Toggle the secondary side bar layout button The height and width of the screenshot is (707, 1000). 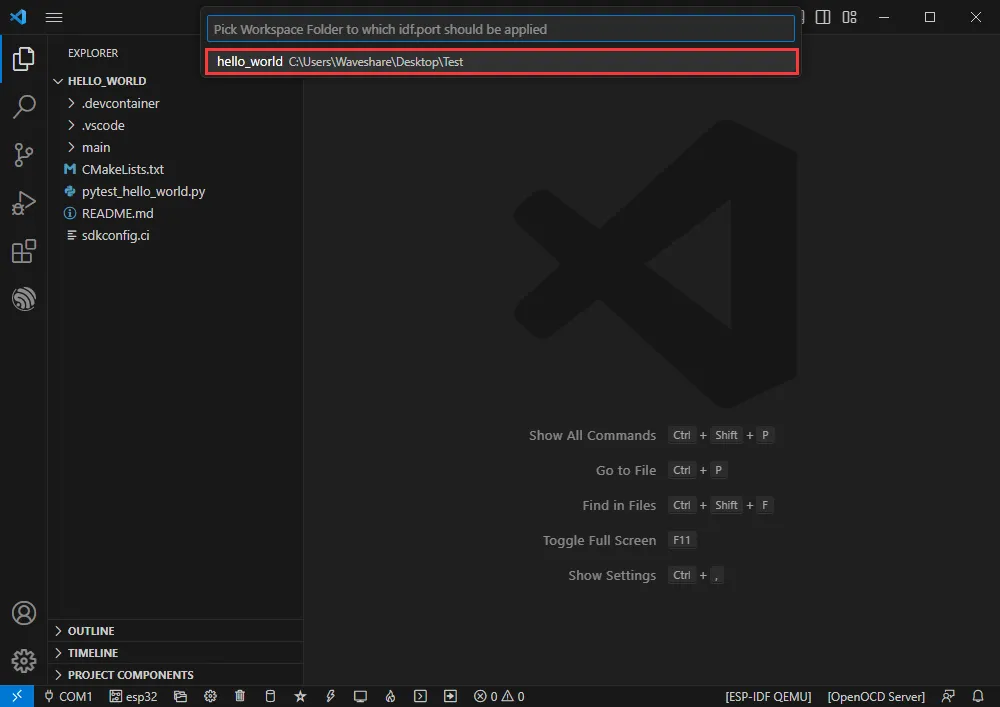(x=823, y=17)
